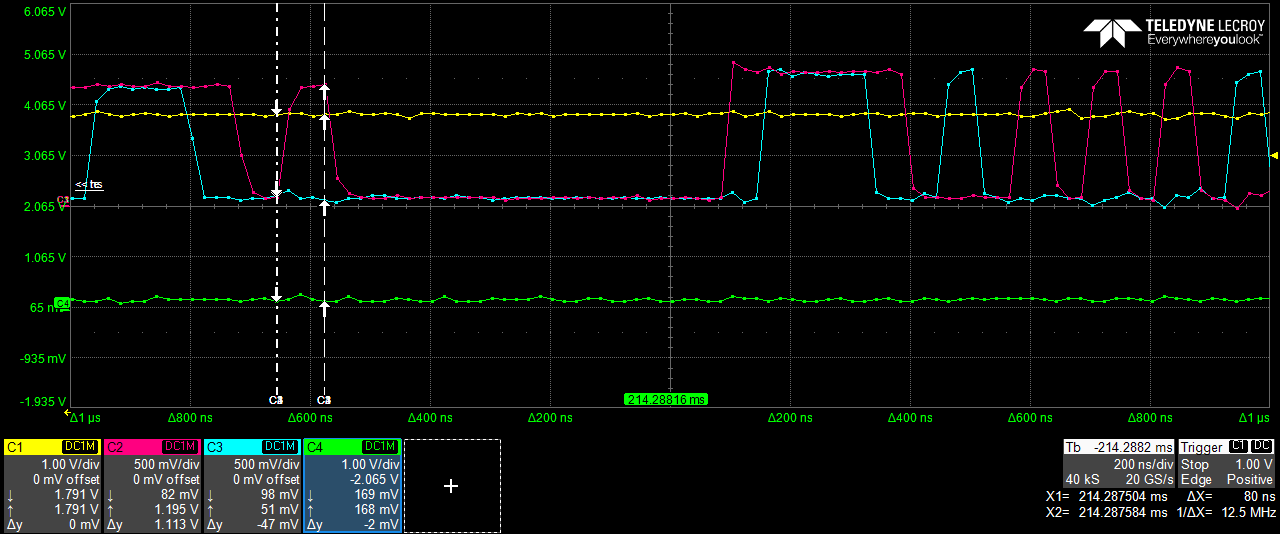Screen dimensions: 1280x534
Task: Click the Edge trigger type label
Action: point(1195,480)
